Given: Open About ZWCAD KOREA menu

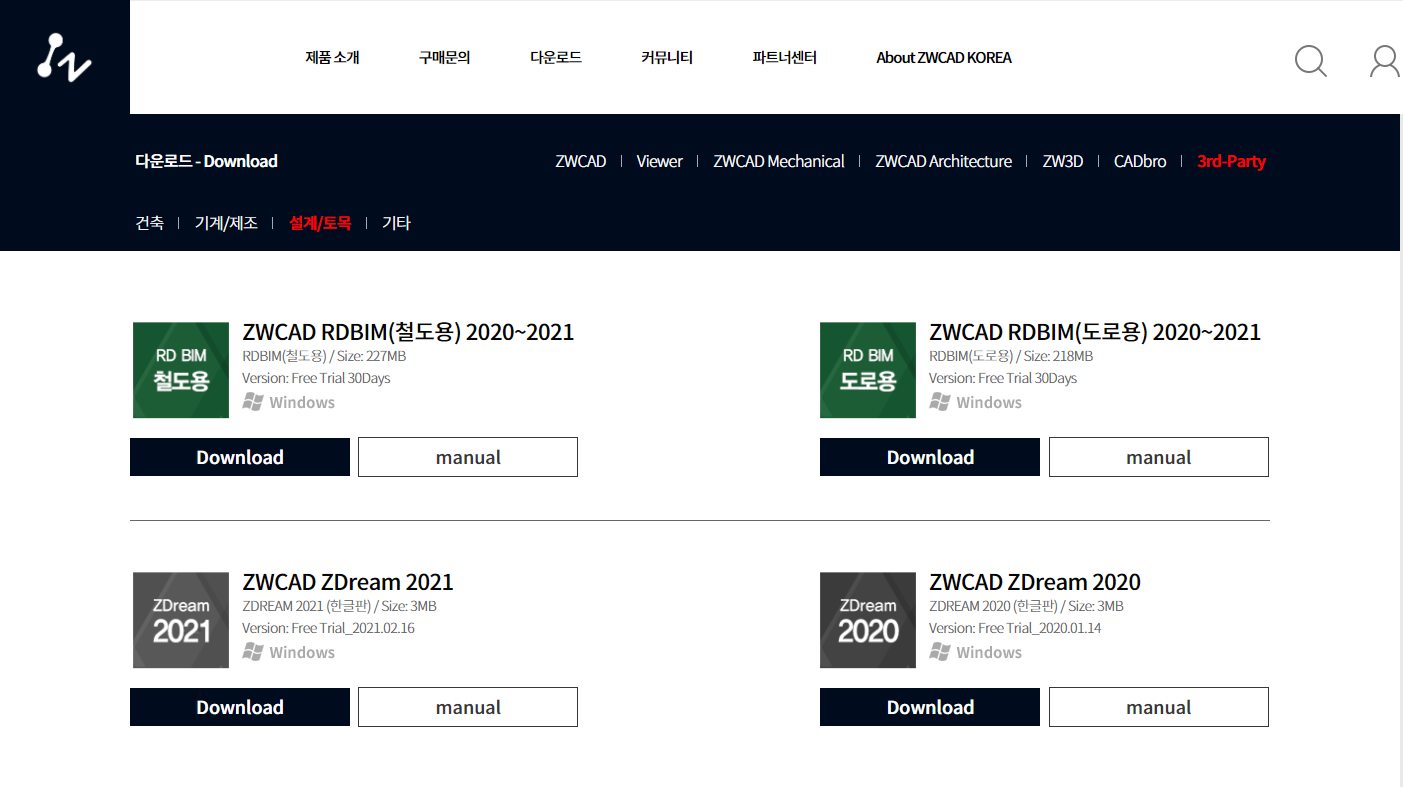Looking at the screenshot, I should pos(944,57).
